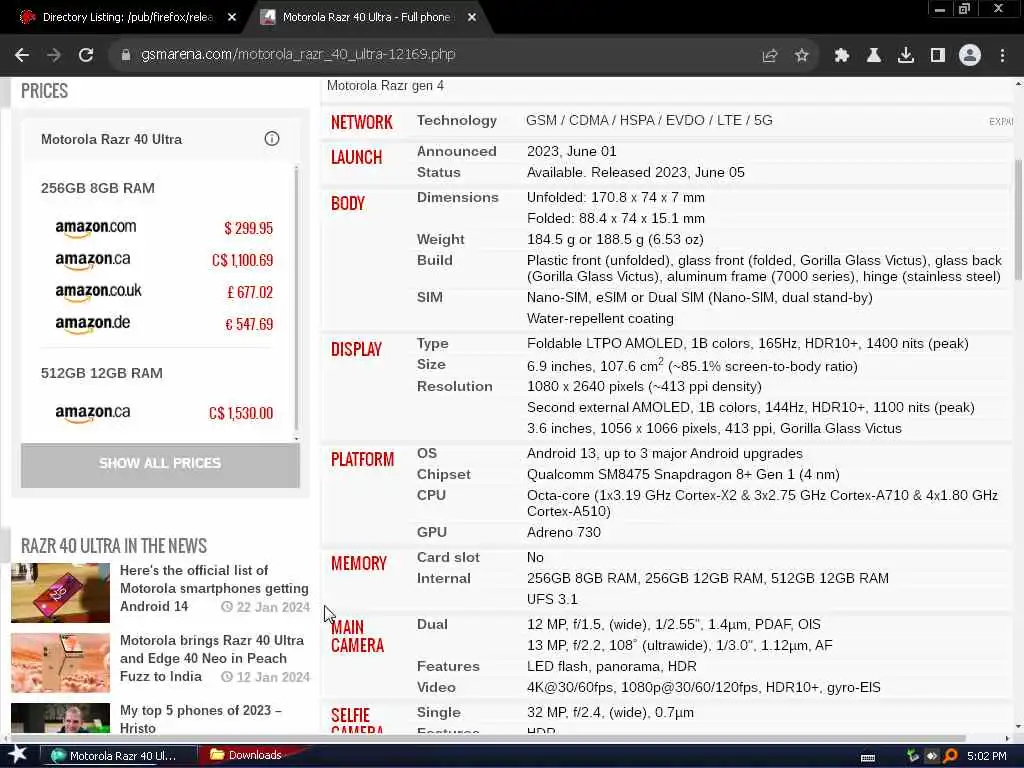Click the NETWORK section heading
Viewport: 1024px width, 768px height.
pos(362,122)
